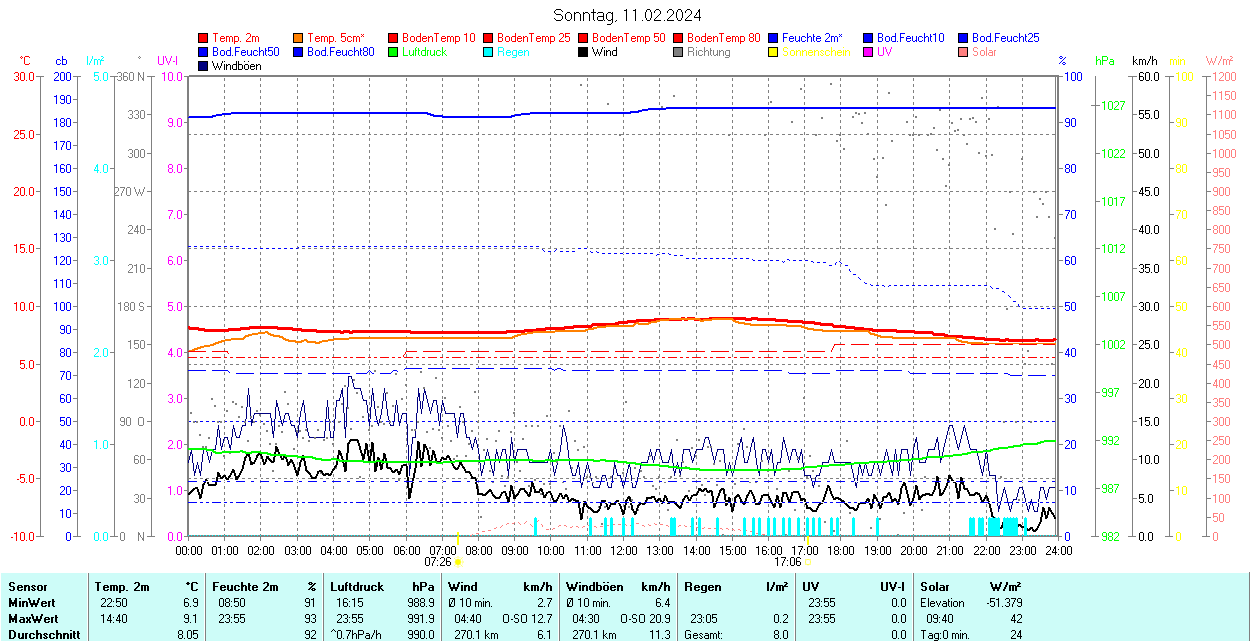Click the hPa unit label at top right

[1104, 61]
